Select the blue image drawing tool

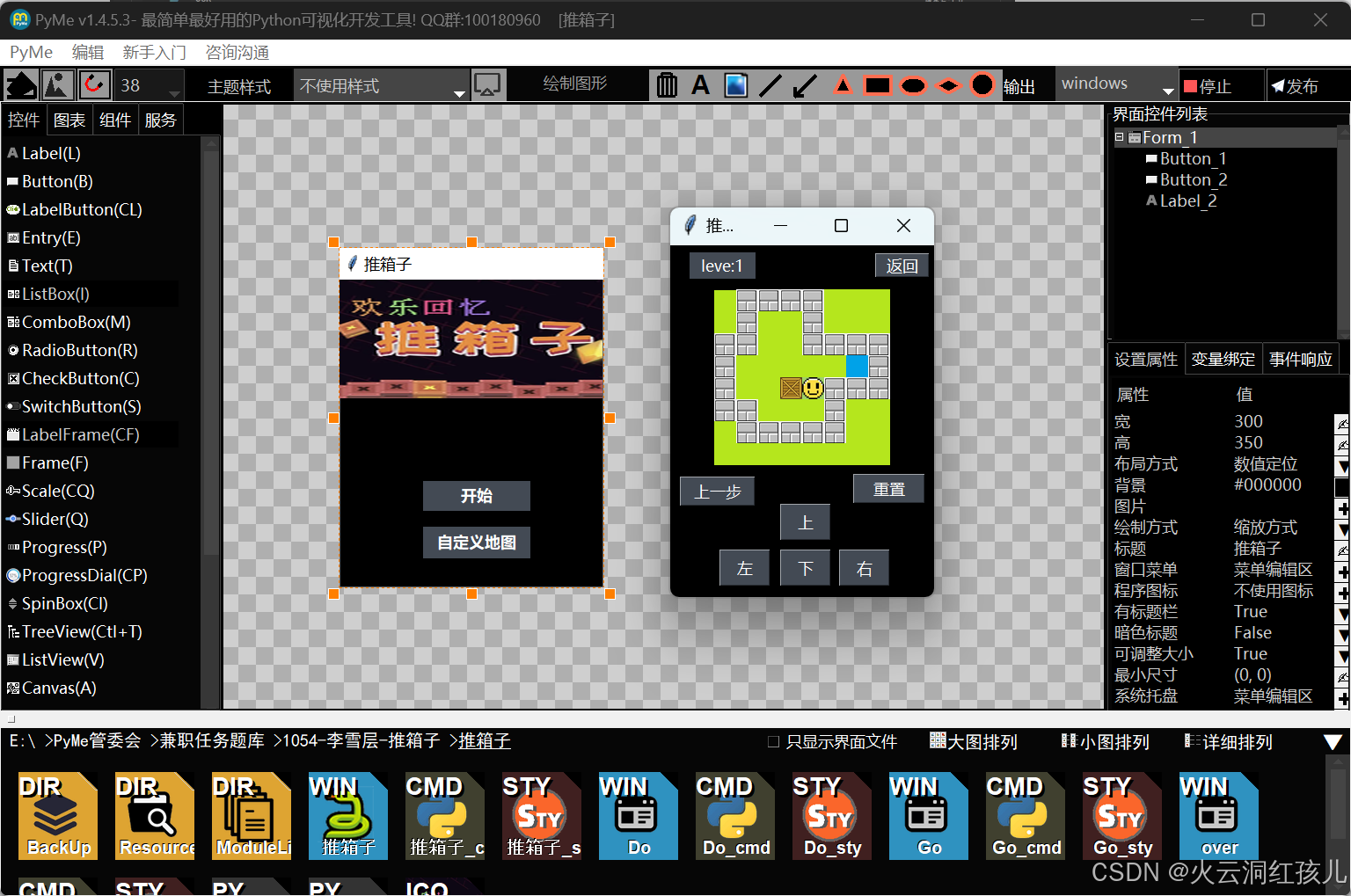click(x=736, y=85)
